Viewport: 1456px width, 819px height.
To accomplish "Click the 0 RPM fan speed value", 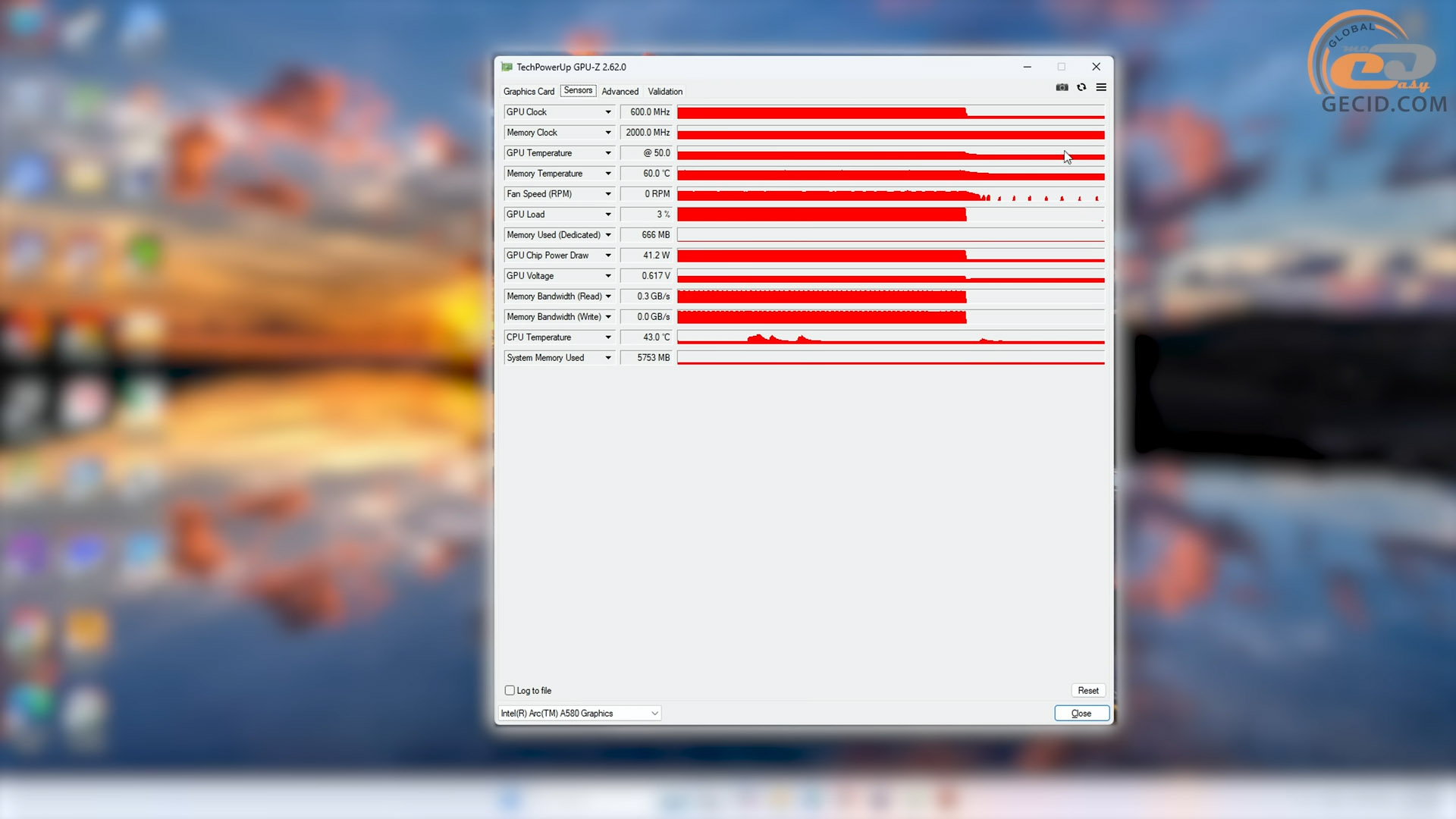I will [646, 193].
